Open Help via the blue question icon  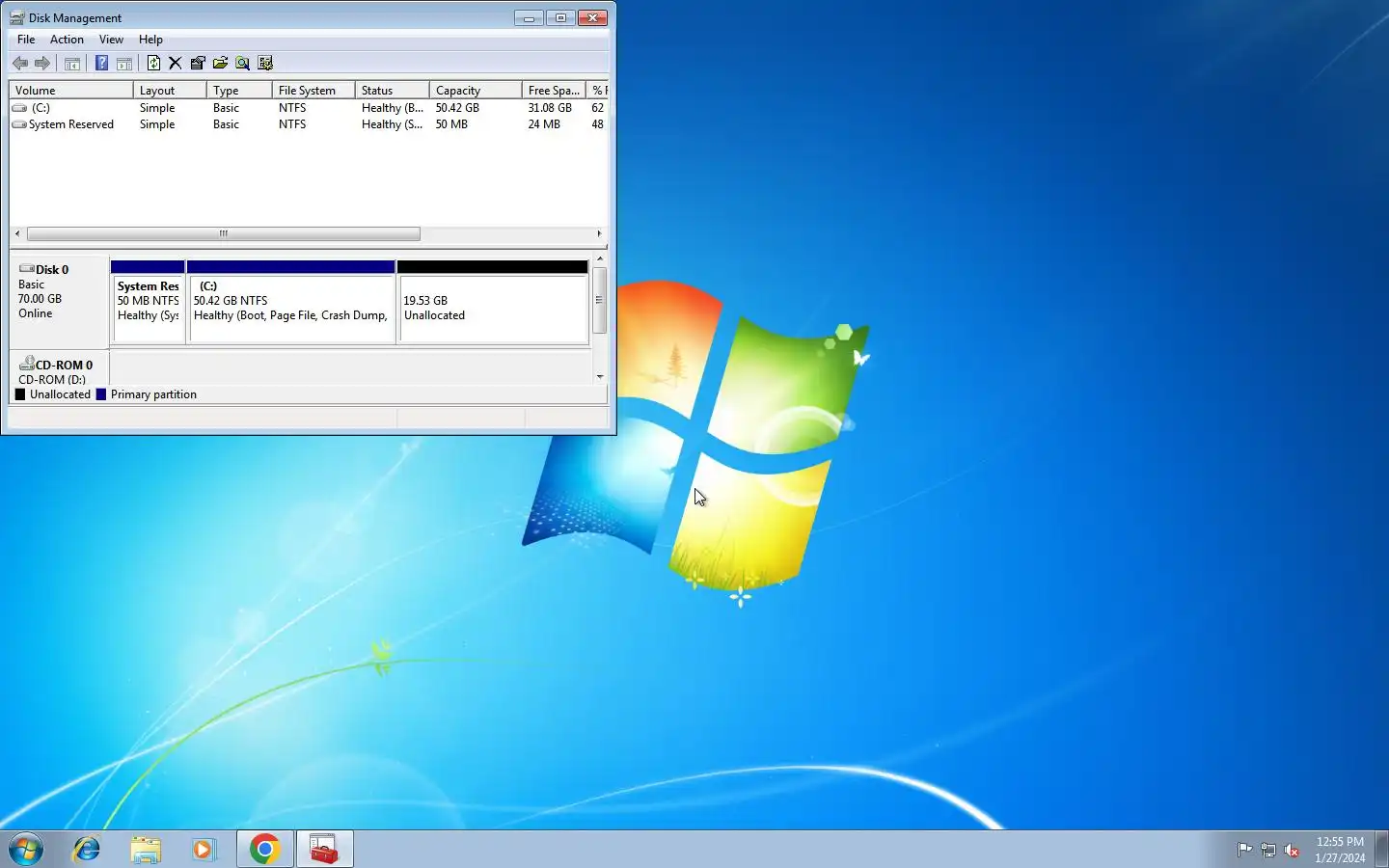(x=101, y=64)
